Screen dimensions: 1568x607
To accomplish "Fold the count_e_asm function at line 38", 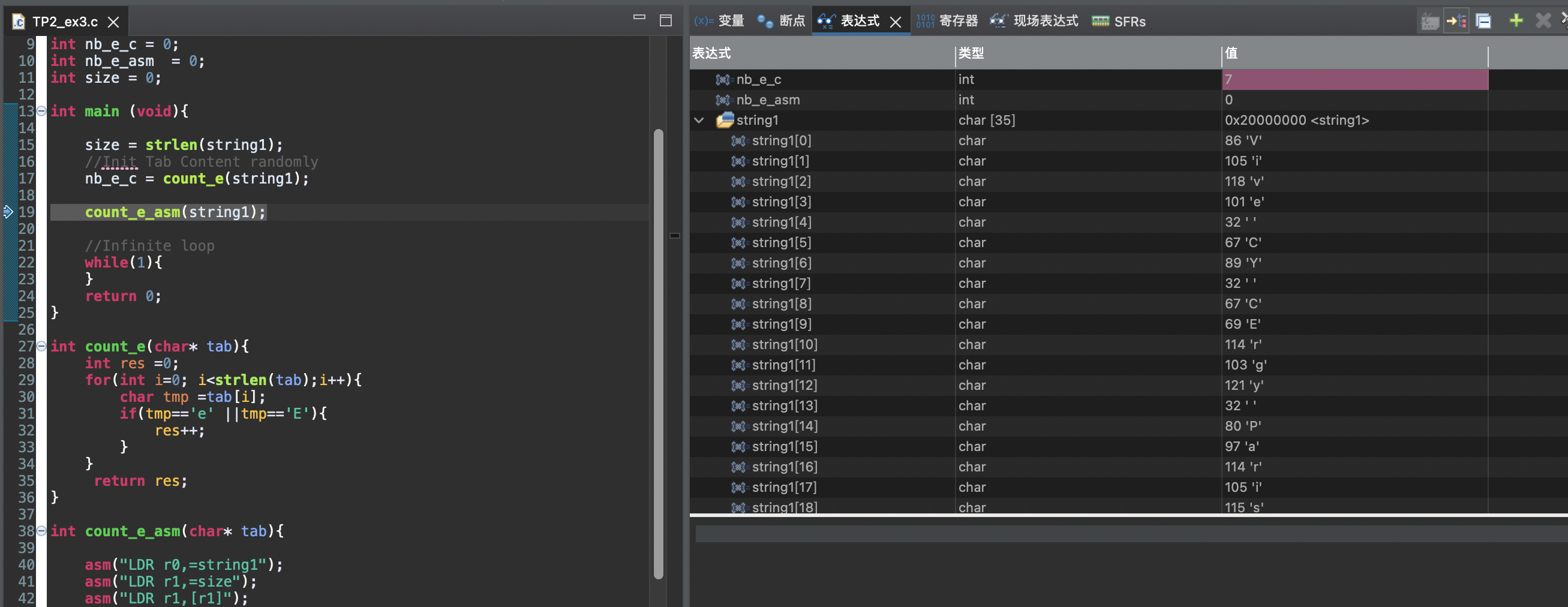I will [41, 531].
